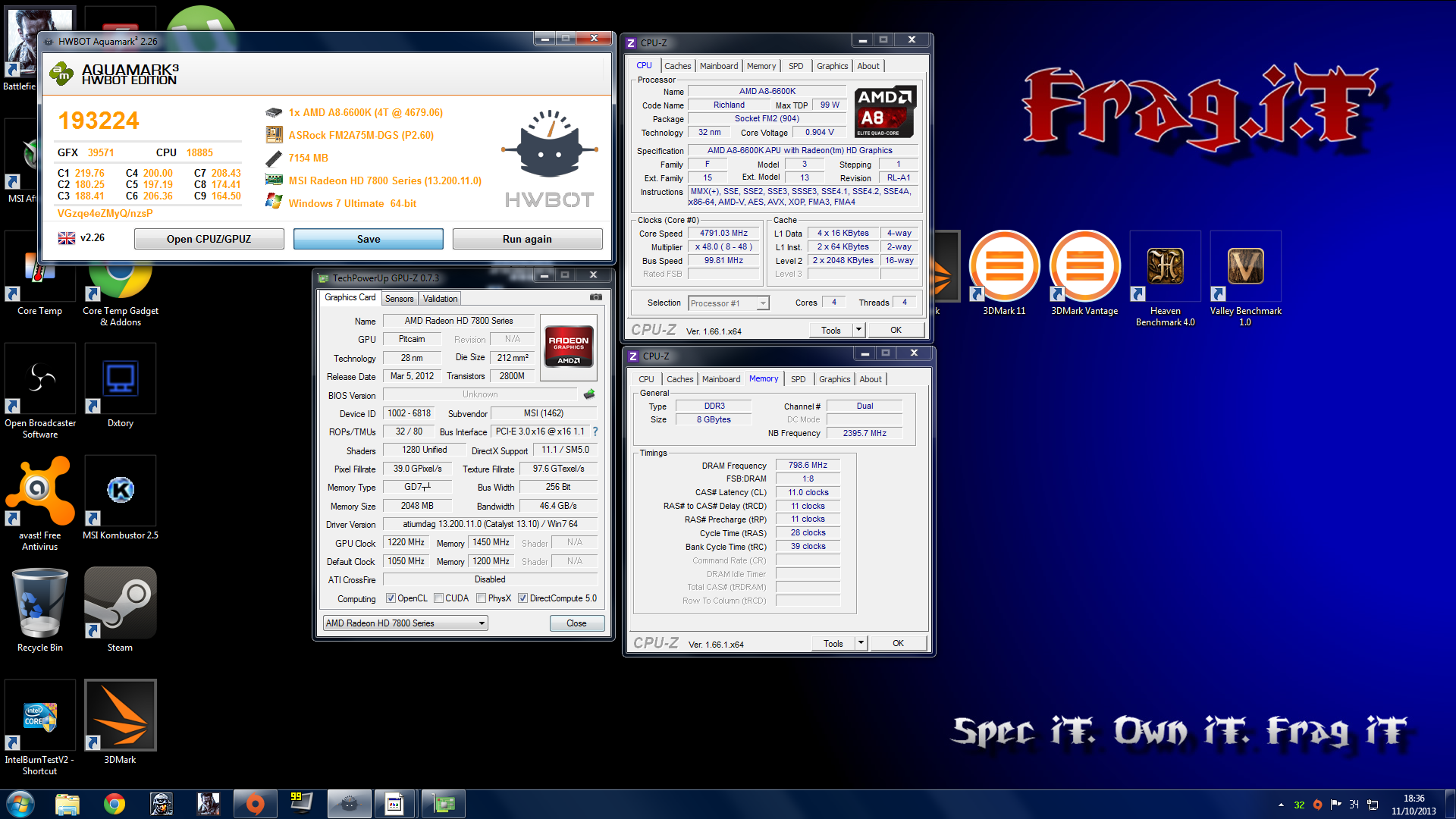Click ASRock FM2A75M-DGS (P2.60) text
1456x819 pixels.
coord(361,135)
